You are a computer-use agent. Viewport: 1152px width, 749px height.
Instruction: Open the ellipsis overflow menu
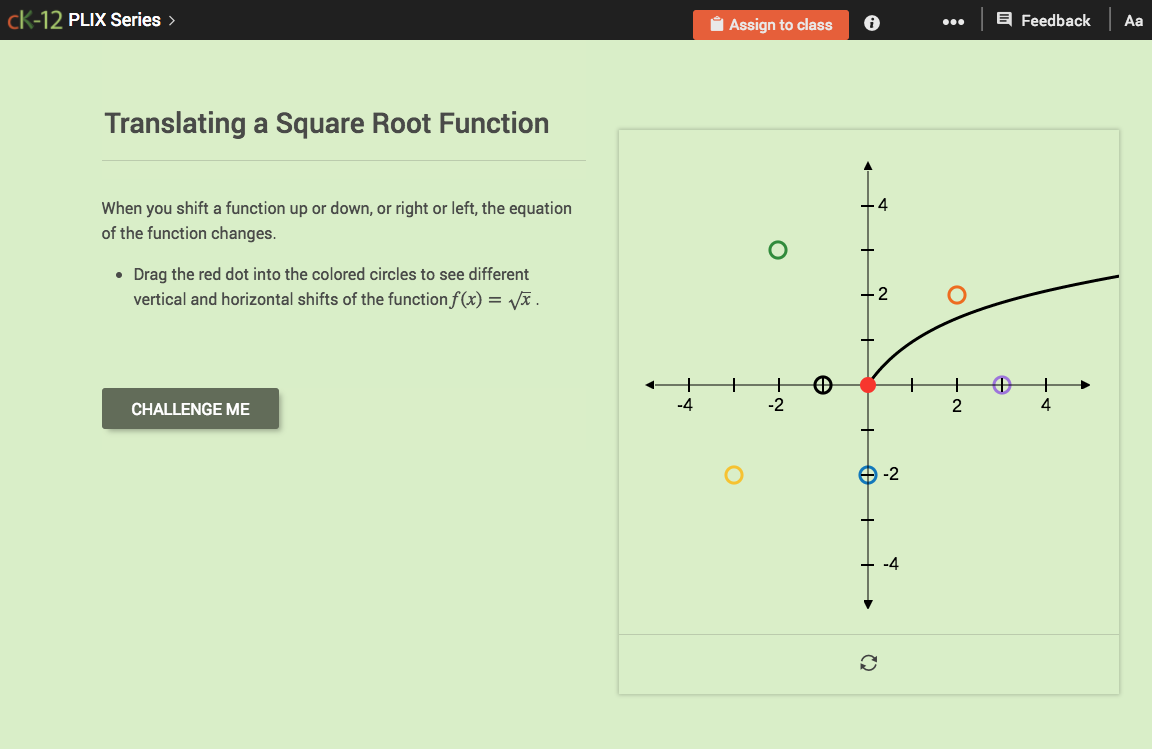click(953, 21)
